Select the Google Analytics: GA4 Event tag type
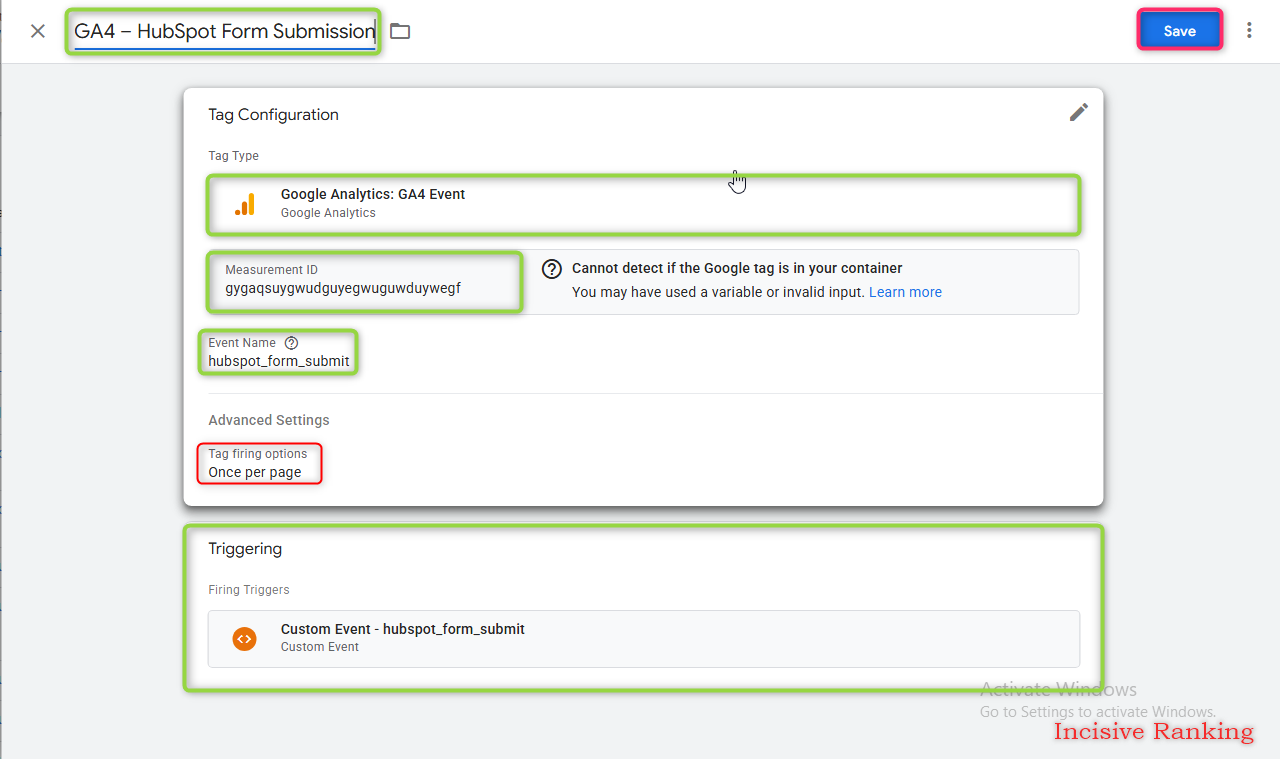 click(x=644, y=204)
